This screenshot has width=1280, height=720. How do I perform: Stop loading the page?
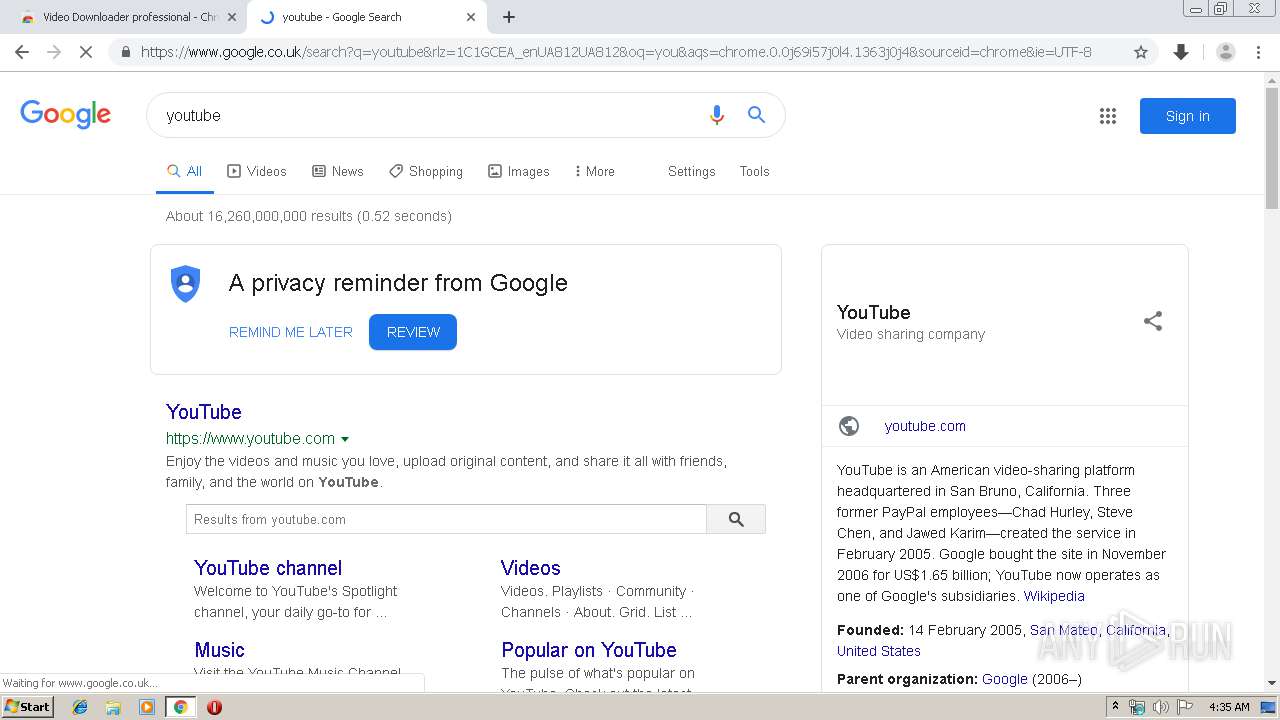pos(86,52)
